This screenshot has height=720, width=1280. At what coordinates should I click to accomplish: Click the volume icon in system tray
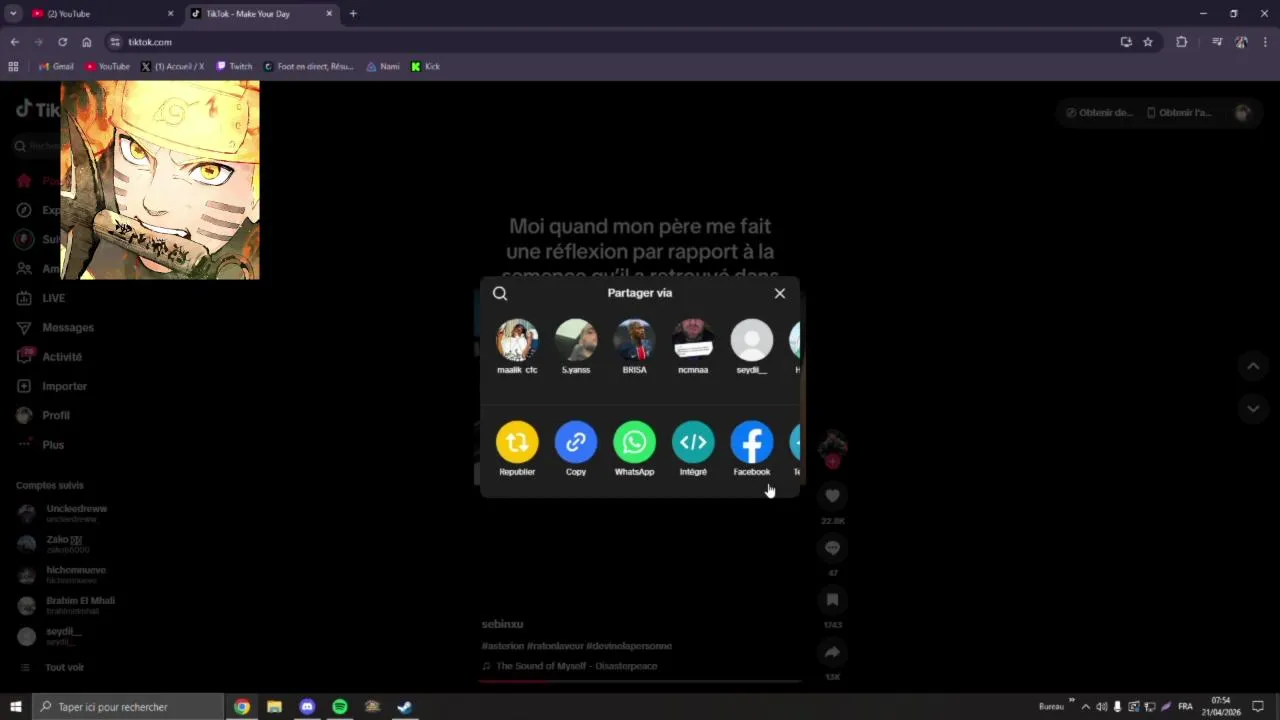(1102, 707)
